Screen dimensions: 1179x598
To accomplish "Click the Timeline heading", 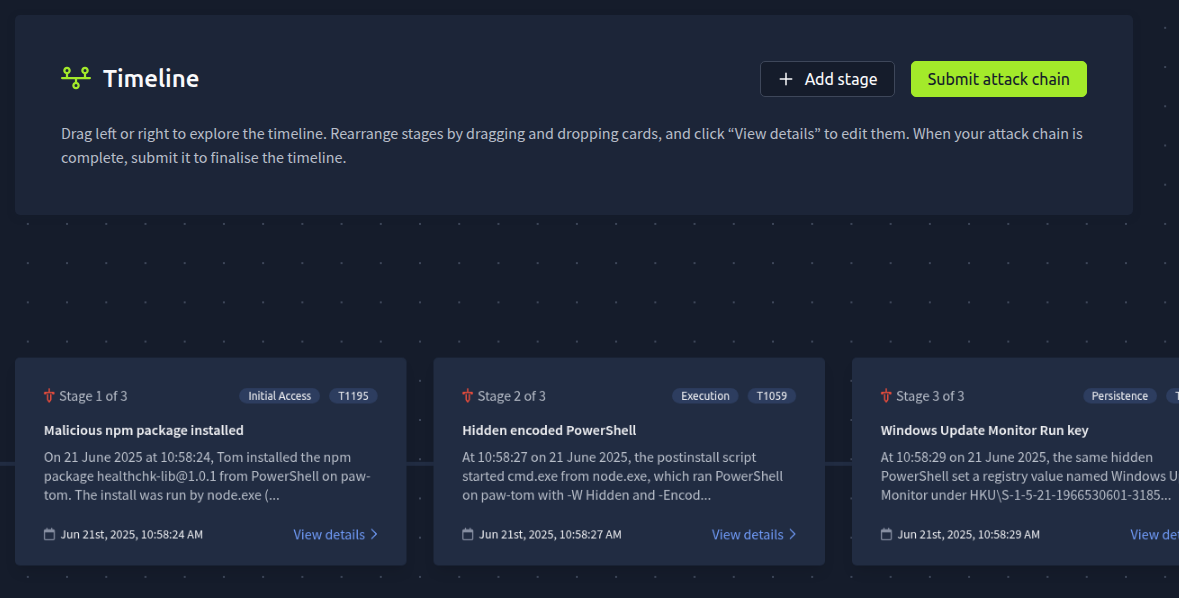I will (x=151, y=78).
